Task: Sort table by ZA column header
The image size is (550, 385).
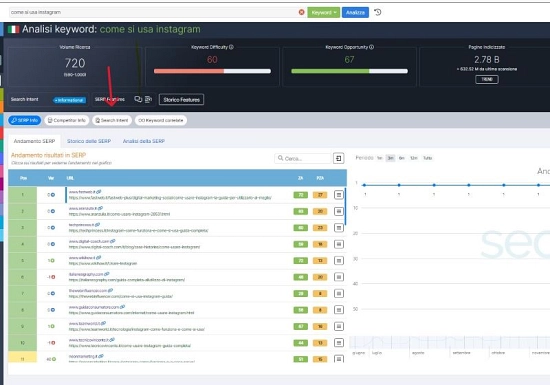Action: (x=301, y=178)
